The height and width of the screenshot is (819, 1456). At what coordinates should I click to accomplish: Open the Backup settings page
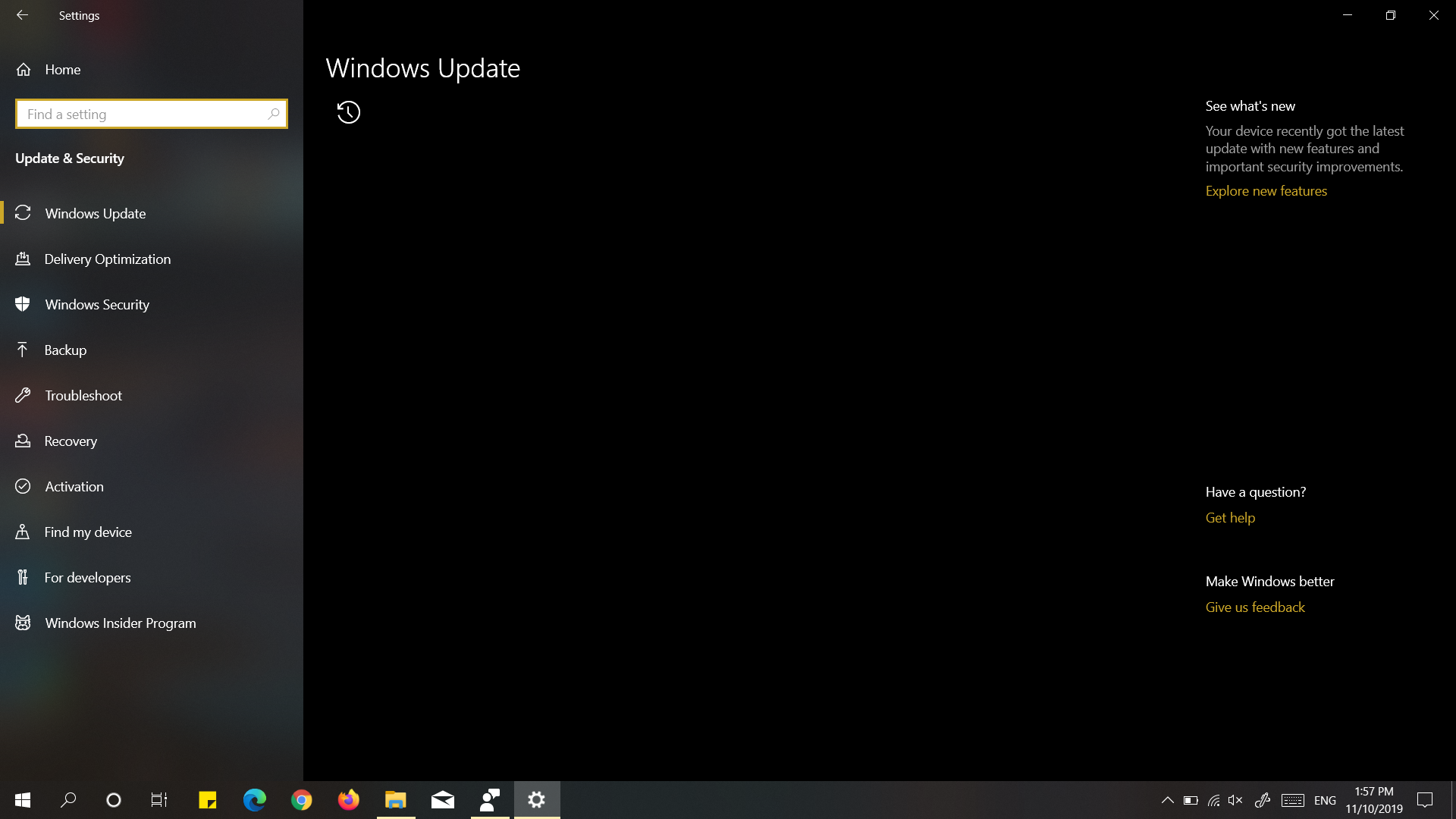(x=152, y=350)
